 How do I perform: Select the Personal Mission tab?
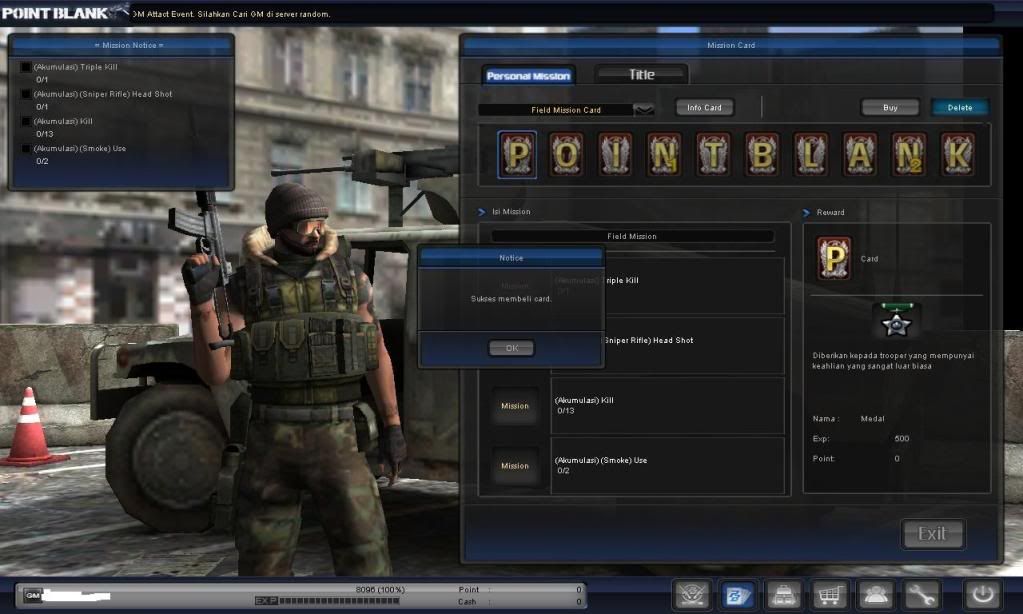(528, 76)
